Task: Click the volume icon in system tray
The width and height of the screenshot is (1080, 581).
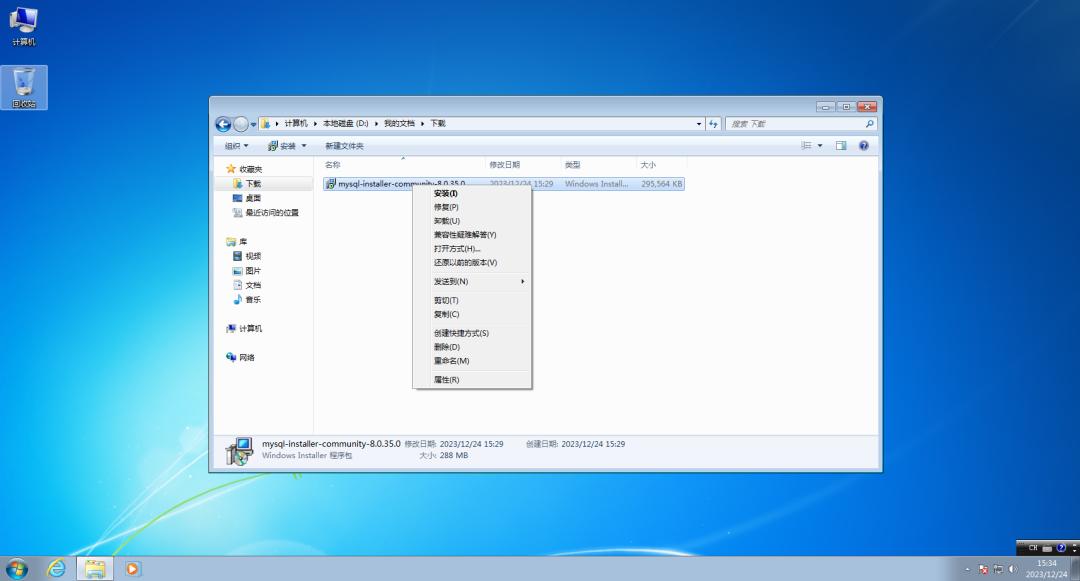Action: coord(1012,569)
